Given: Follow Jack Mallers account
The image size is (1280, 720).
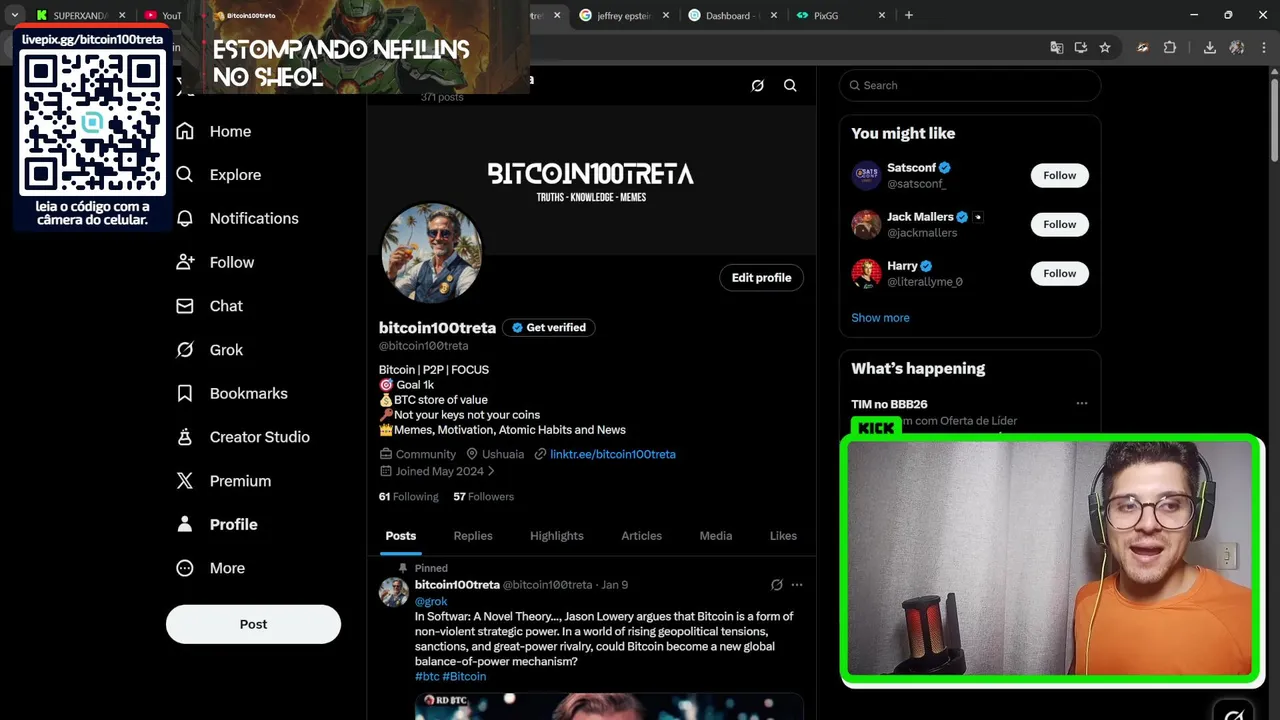Looking at the screenshot, I should [x=1060, y=224].
